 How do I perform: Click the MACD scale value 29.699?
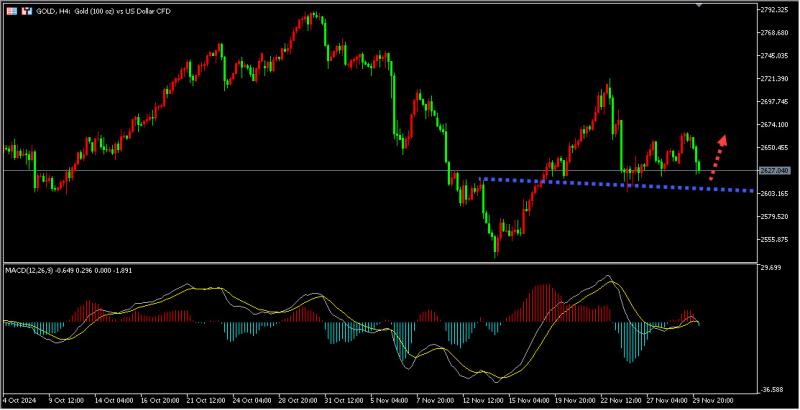772,267
